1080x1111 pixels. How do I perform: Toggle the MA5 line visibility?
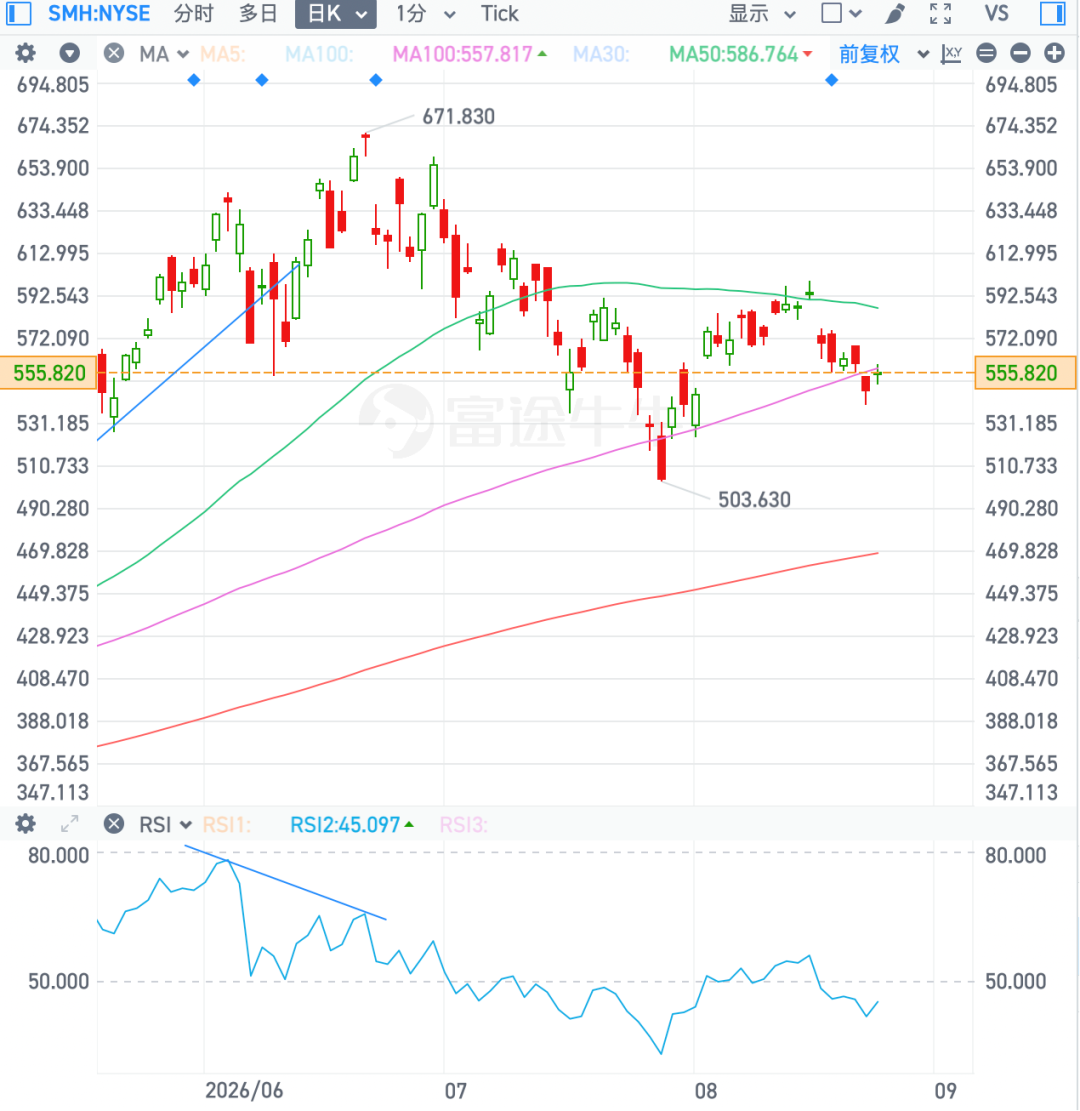click(223, 54)
